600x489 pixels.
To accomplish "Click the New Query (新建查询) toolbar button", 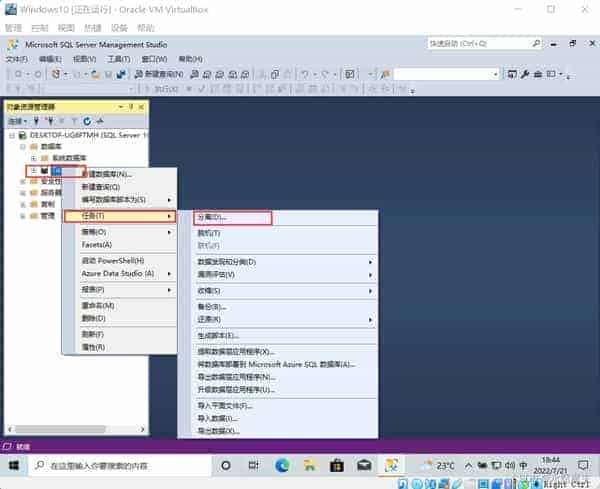I will 160,74.
